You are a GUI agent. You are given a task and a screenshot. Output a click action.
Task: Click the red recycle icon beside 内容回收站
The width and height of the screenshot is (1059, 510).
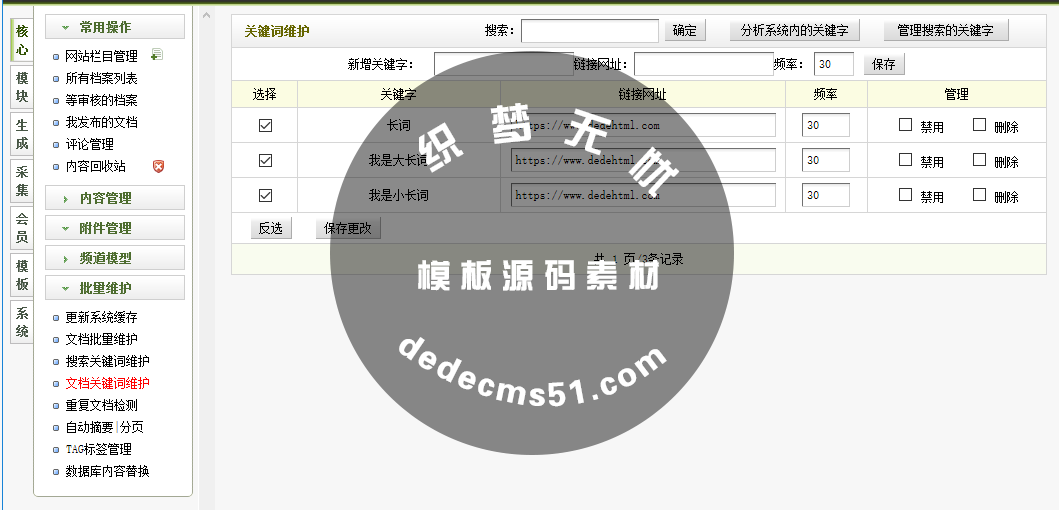(x=158, y=166)
